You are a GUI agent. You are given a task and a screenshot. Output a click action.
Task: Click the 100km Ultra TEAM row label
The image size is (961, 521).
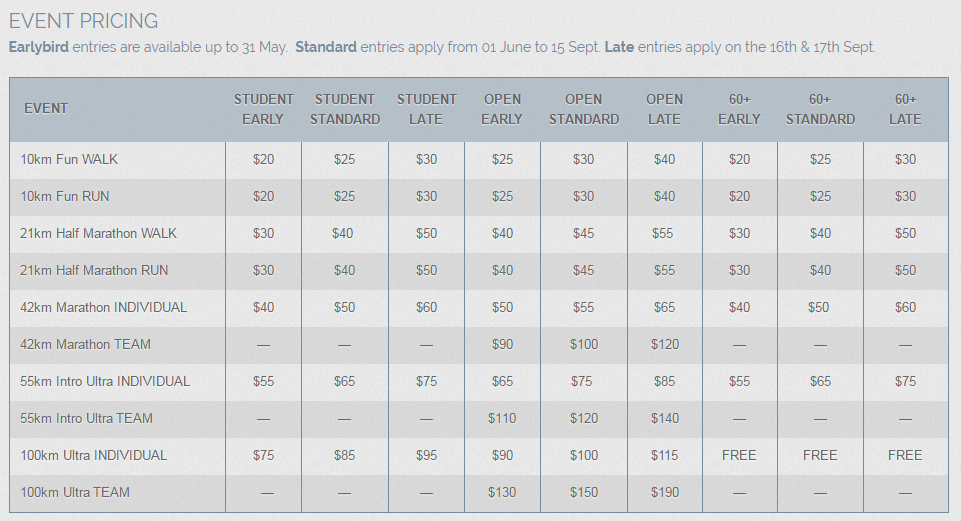pyautogui.click(x=75, y=492)
